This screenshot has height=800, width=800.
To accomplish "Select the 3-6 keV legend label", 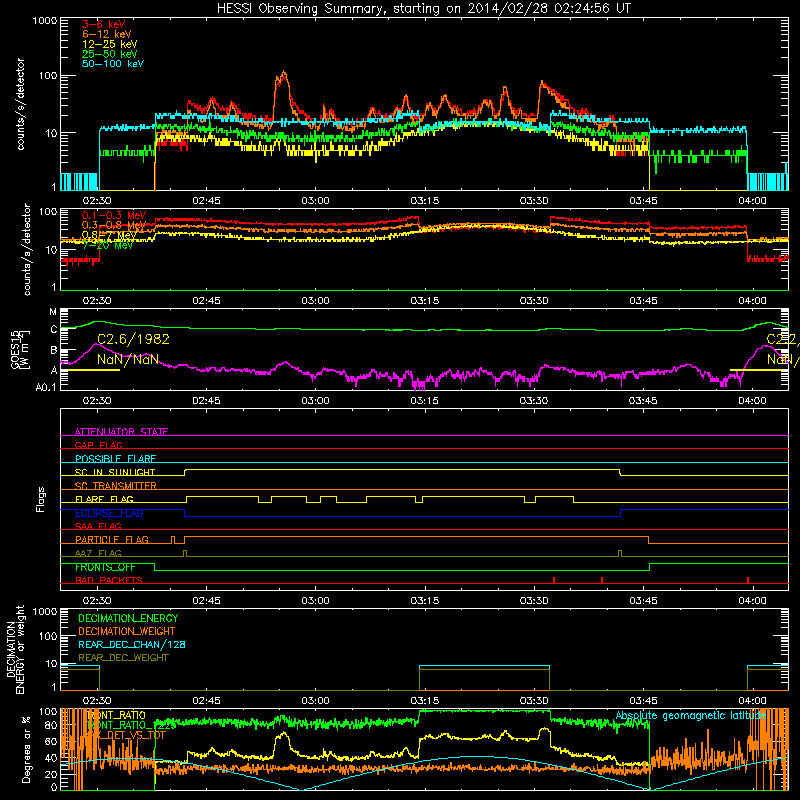I will click(104, 24).
